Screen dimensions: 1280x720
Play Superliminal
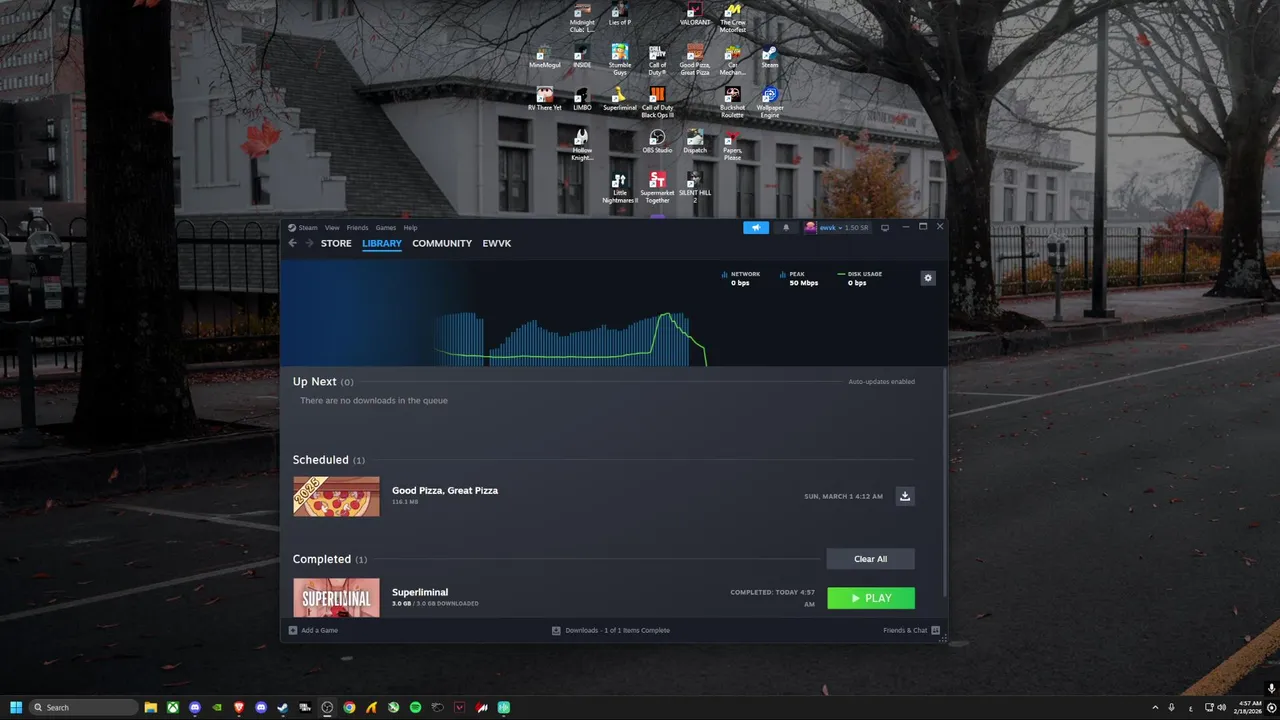coord(871,598)
